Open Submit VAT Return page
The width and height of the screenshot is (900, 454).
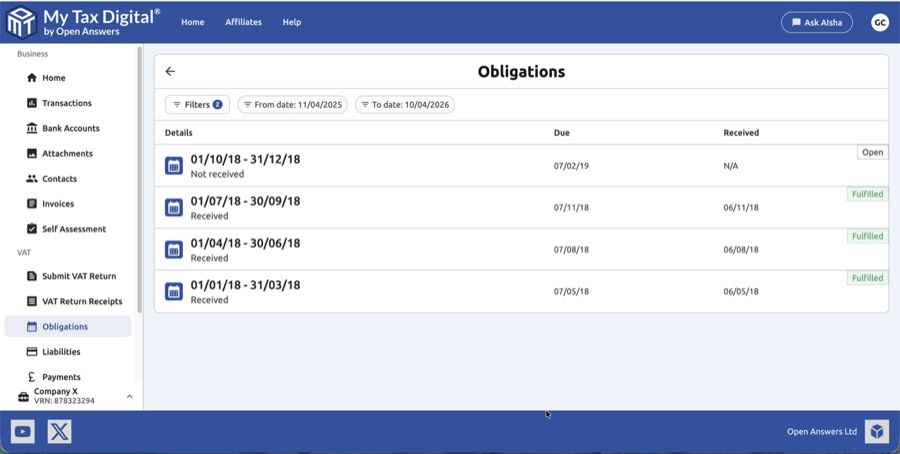(x=68, y=276)
